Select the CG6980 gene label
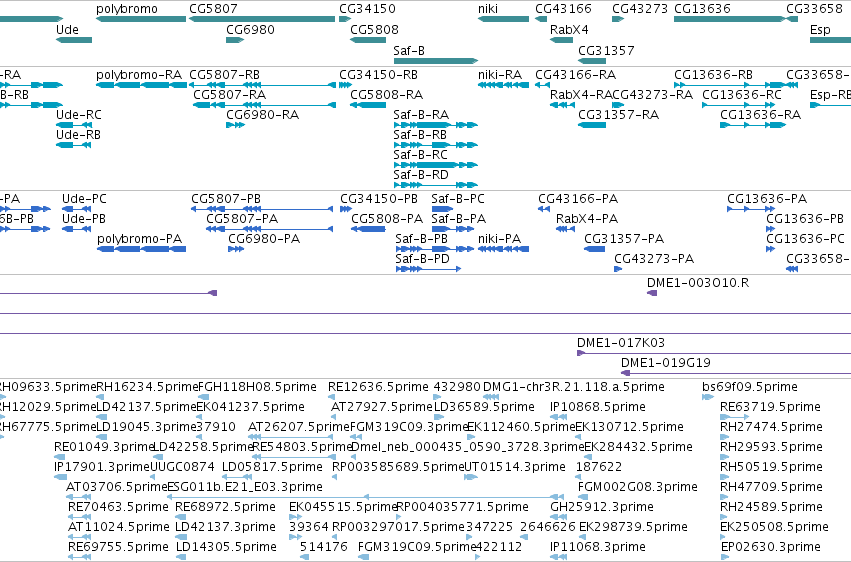Image resolution: width=851 pixels, height=562 pixels. [x=250, y=29]
